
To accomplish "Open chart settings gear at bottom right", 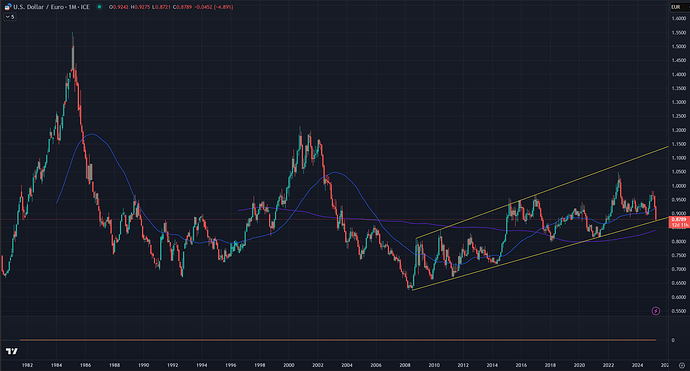I will pos(682,365).
